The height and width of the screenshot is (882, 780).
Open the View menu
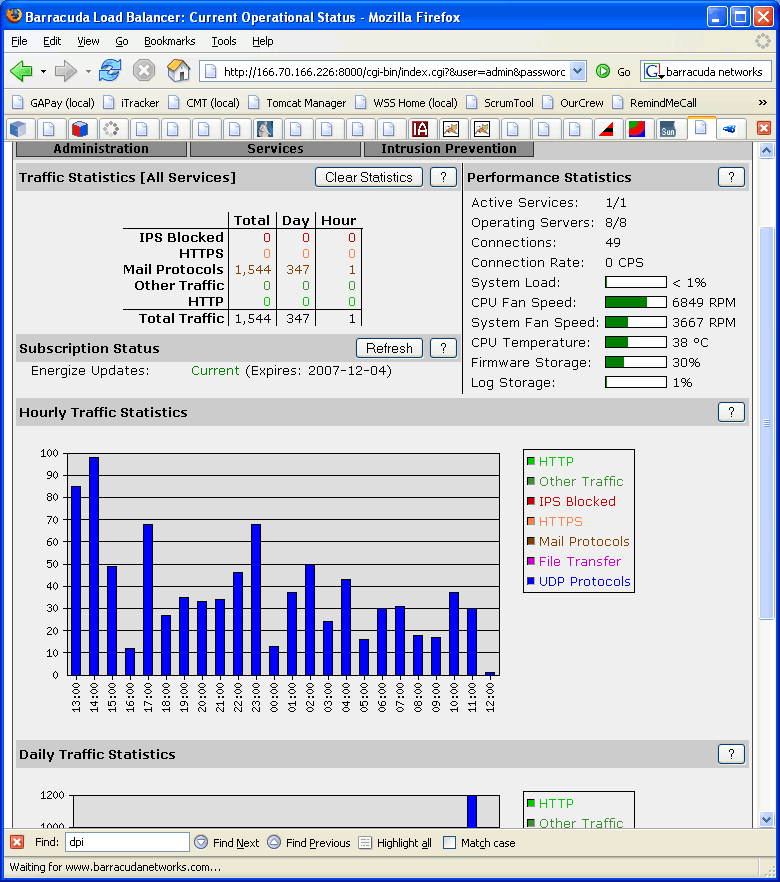(x=88, y=41)
